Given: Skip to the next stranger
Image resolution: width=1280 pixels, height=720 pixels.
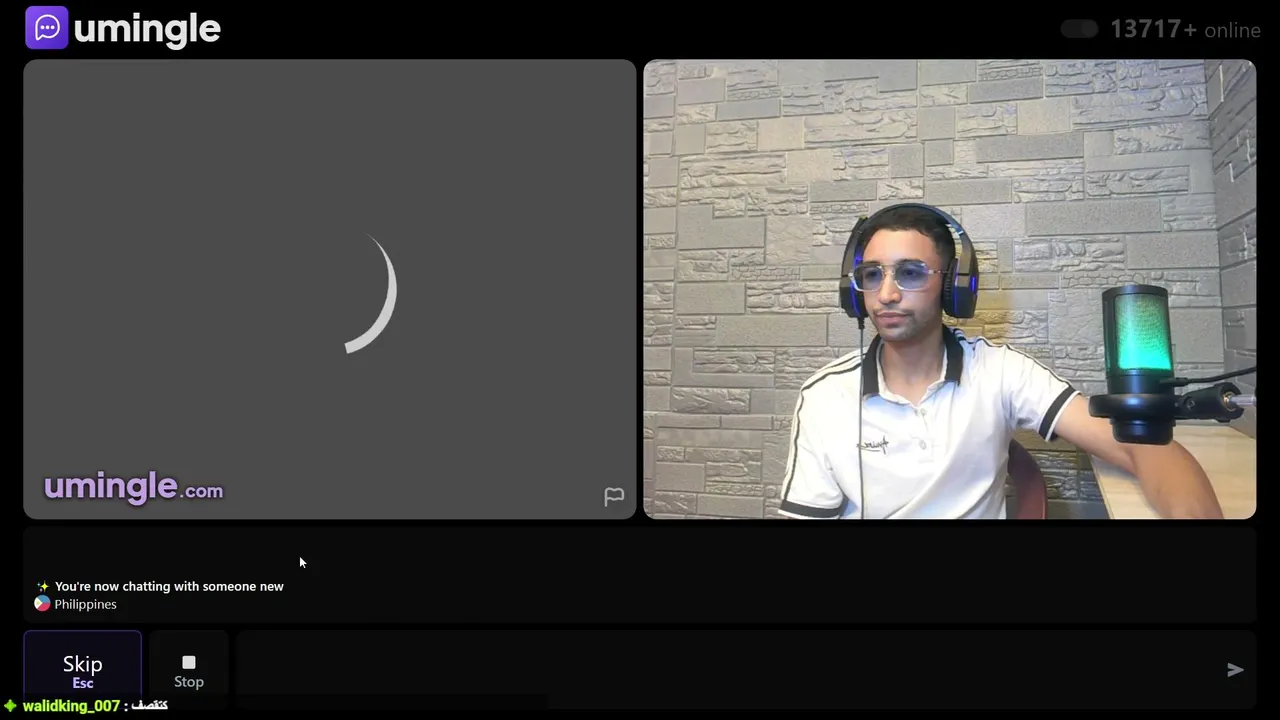Looking at the screenshot, I should point(83,670).
